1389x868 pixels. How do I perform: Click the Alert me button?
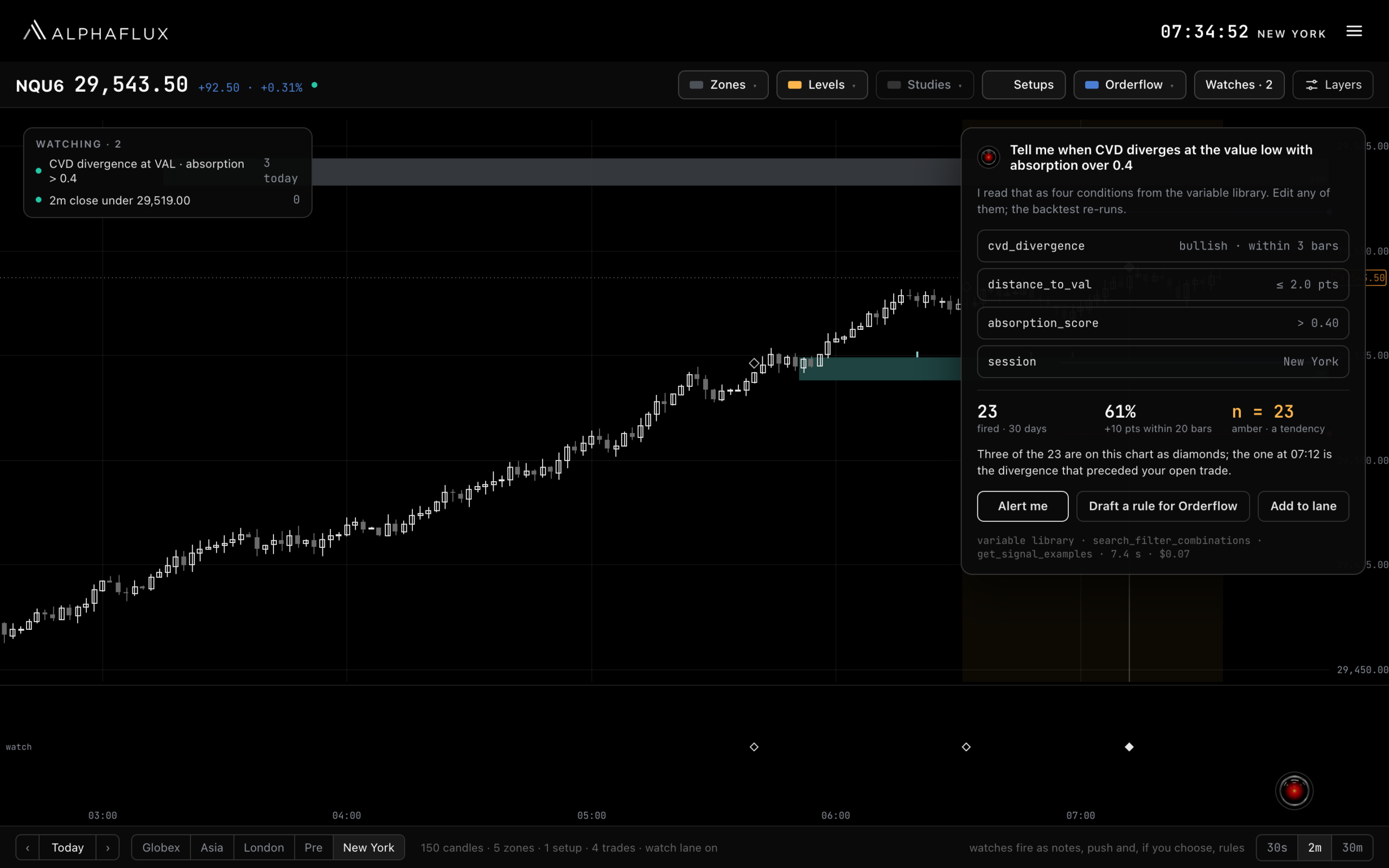point(1022,506)
